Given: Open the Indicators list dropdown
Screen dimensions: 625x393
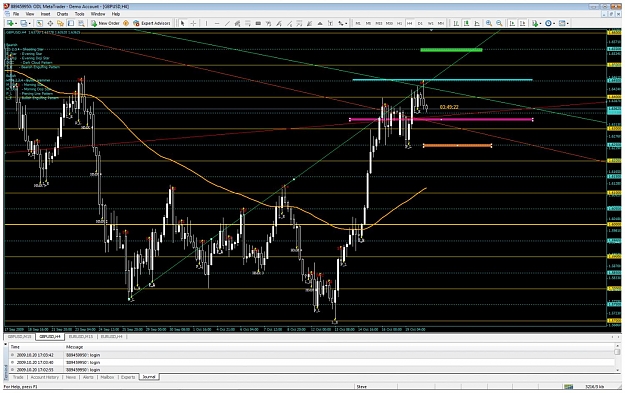Looking at the screenshot, I should (x=537, y=23).
